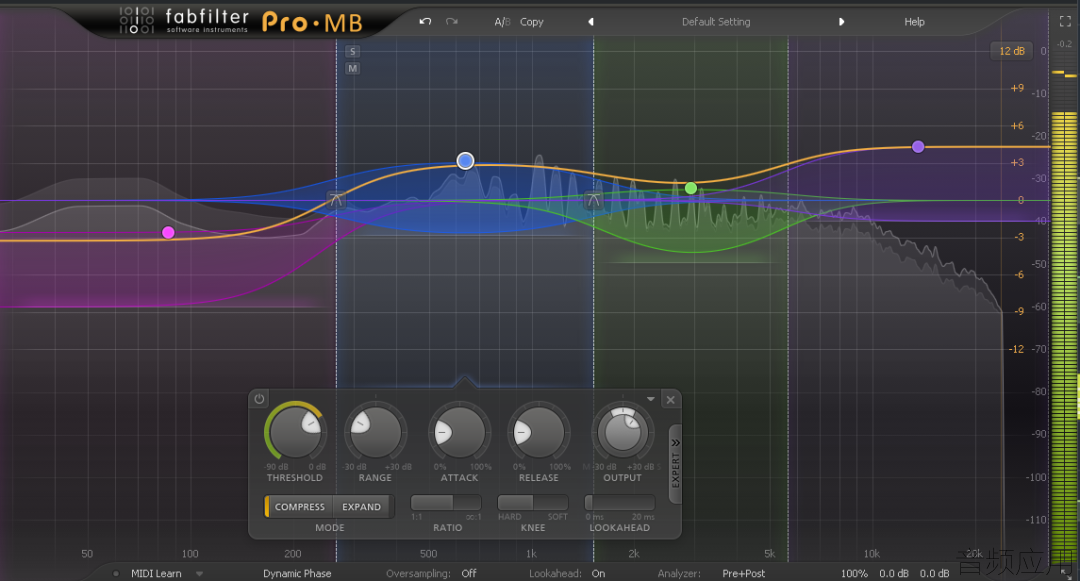Viewport: 1080px width, 581px height.
Task: Open the MIDI Learn dropdown arrow
Action: 200,573
